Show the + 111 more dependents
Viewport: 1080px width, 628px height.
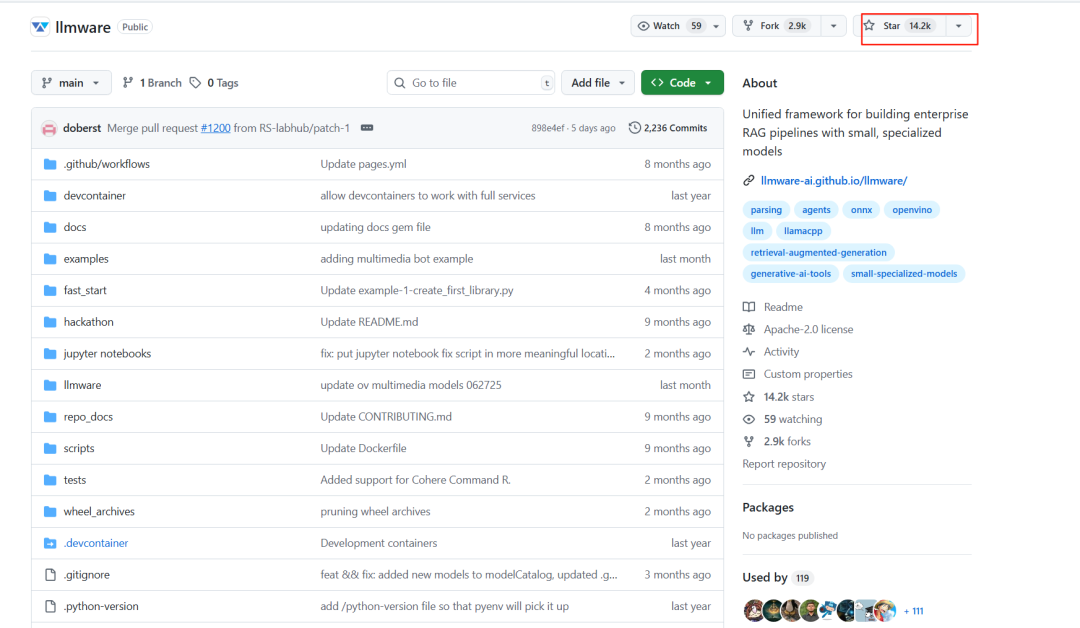(x=913, y=611)
